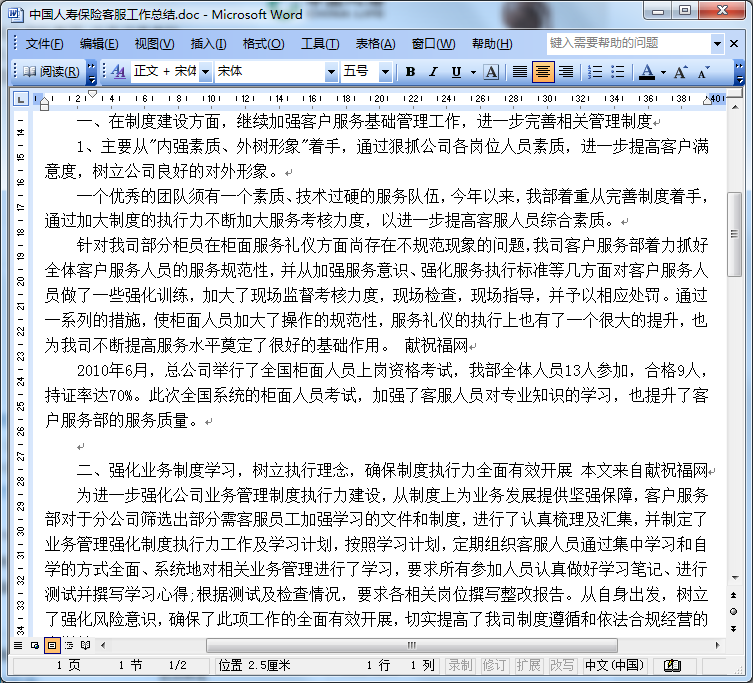Toggle numbered list
The image size is (753, 683).
(x=595, y=72)
